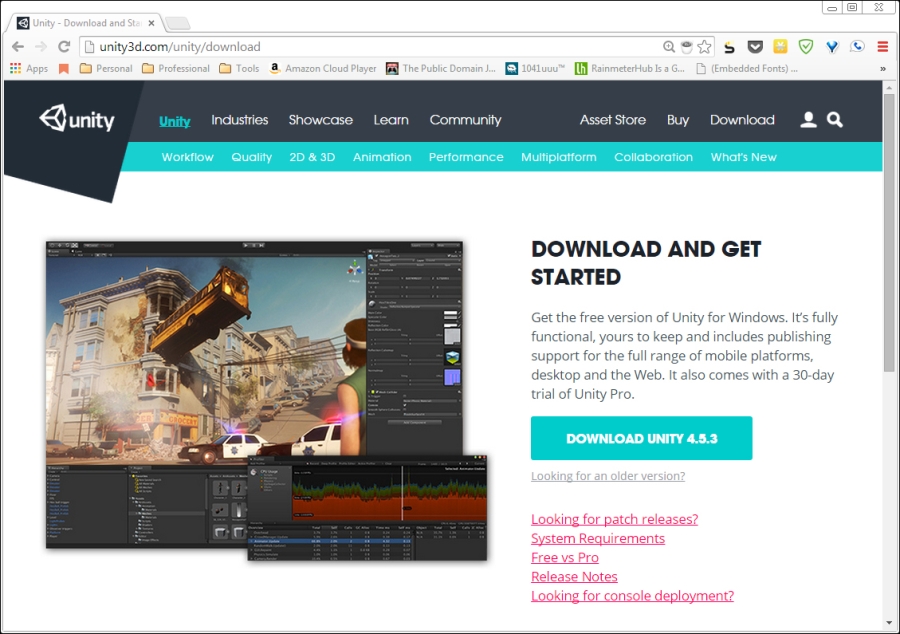Viewport: 900px width, 634px height.
Task: Open the Personal bookmarks folder
Action: coord(105,69)
